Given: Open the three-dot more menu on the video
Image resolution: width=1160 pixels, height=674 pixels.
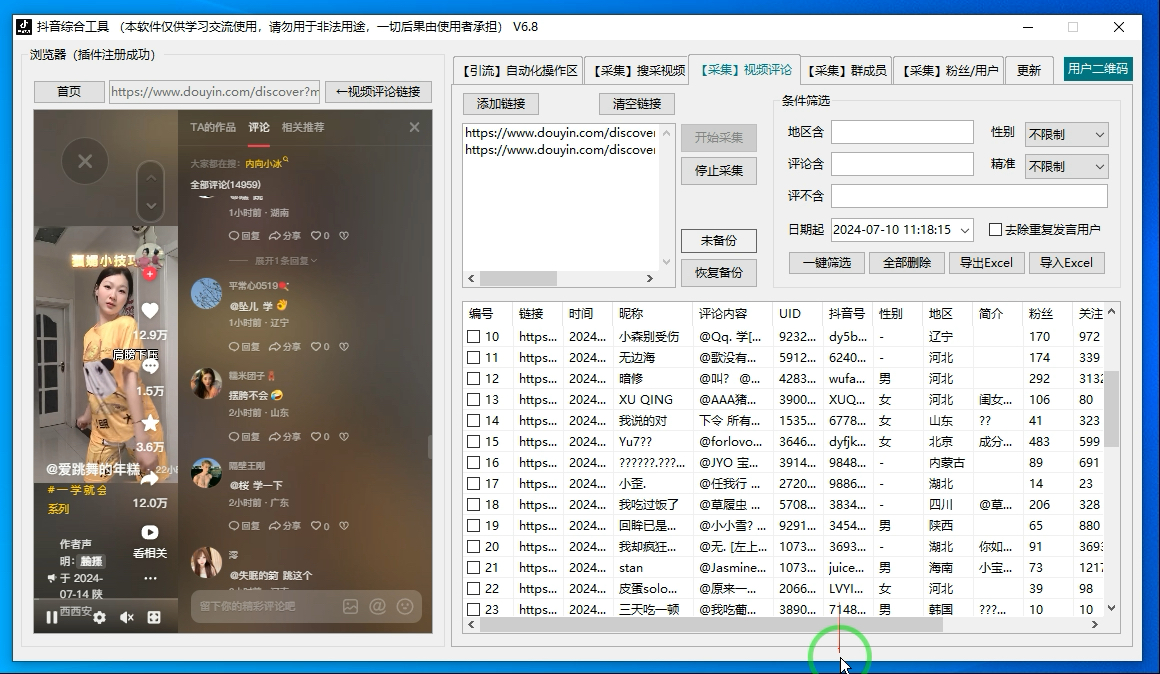Looking at the screenshot, I should coord(150,578).
